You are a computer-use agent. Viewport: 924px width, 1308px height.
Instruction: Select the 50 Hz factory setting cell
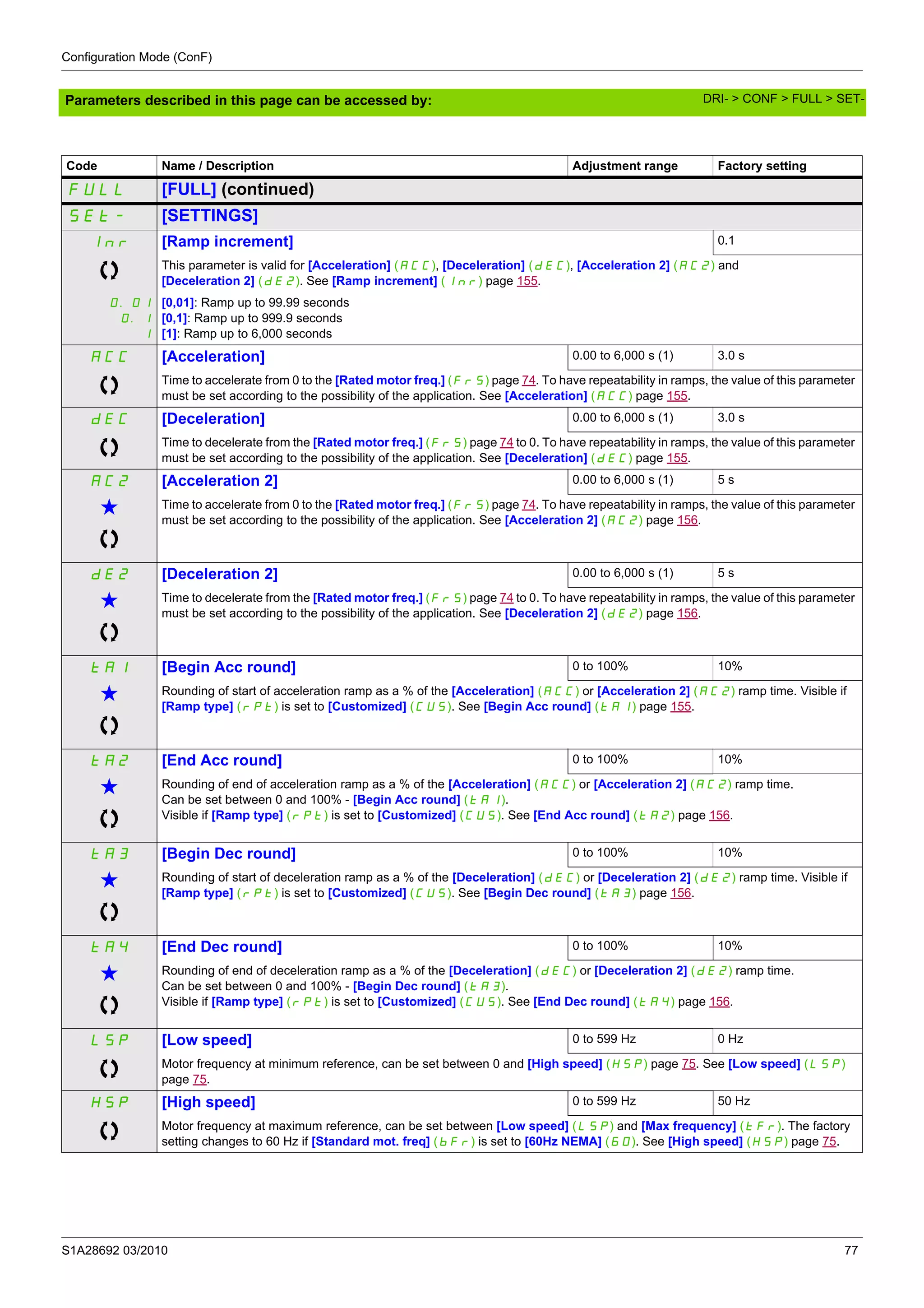(733, 1101)
